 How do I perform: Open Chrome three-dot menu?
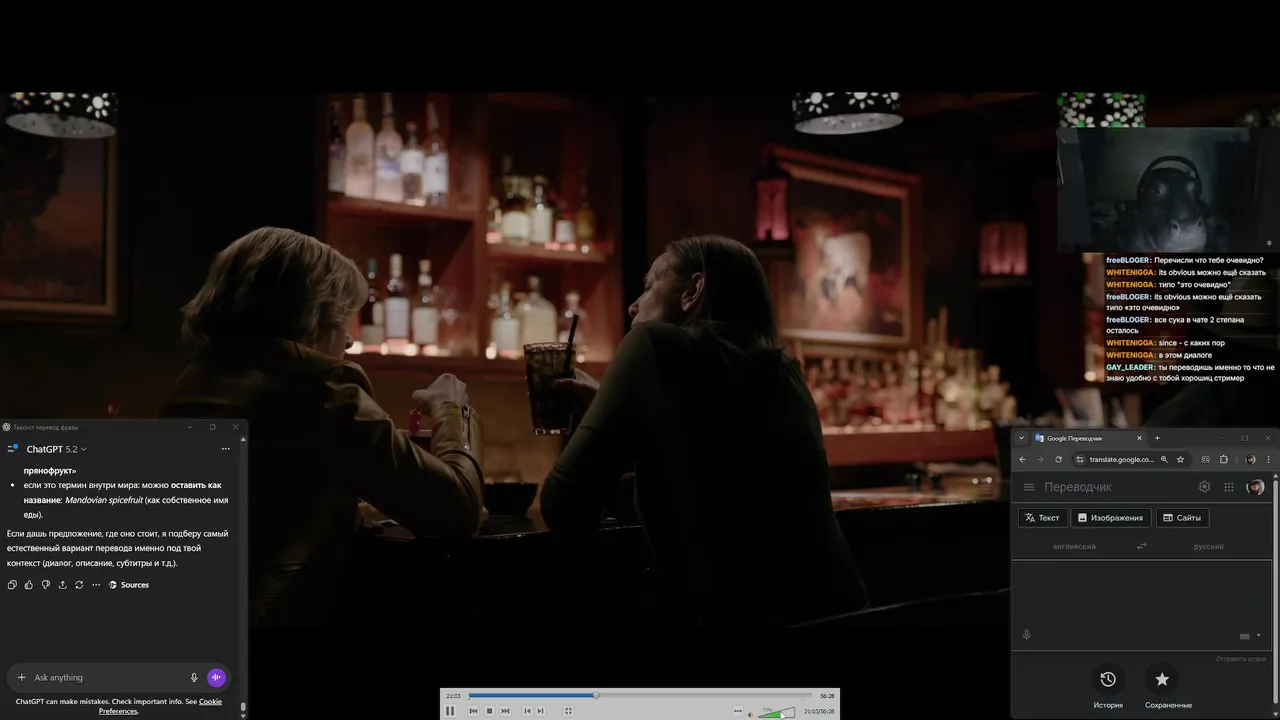point(1268,459)
